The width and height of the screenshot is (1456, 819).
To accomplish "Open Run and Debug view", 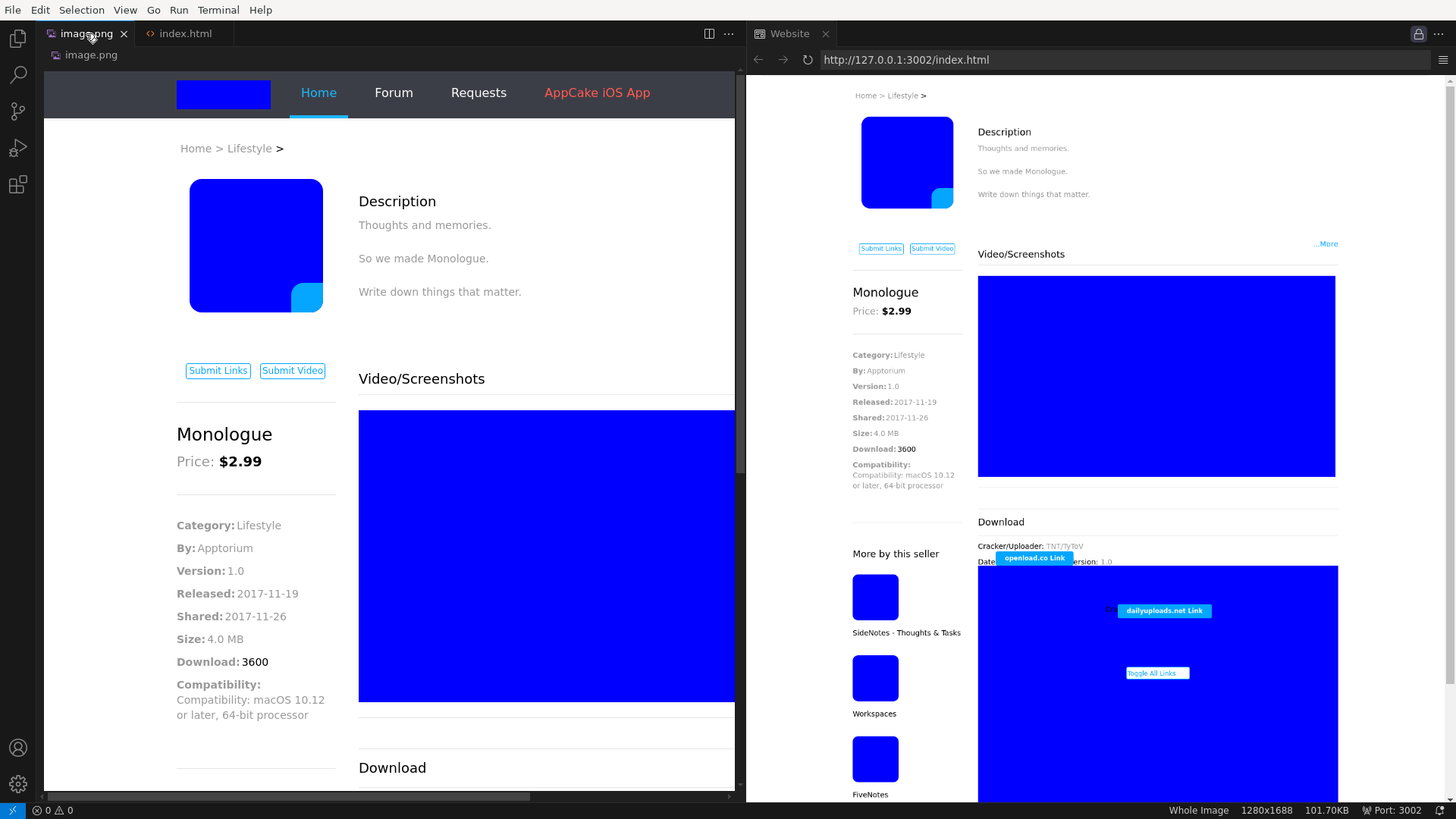I will [x=18, y=148].
